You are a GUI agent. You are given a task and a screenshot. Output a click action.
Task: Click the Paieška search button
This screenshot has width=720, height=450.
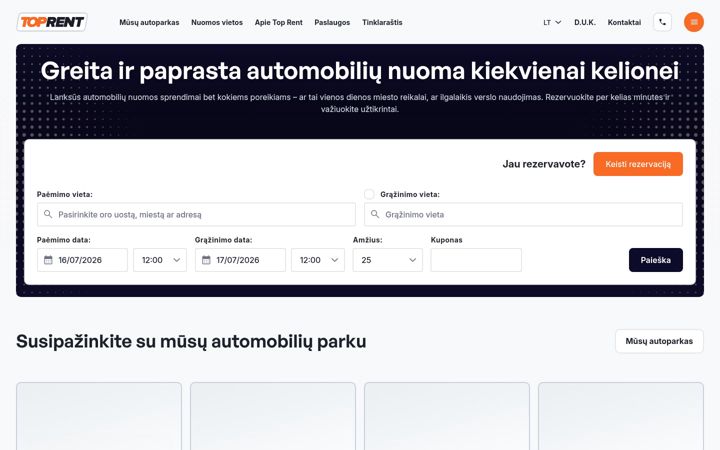[656, 260]
